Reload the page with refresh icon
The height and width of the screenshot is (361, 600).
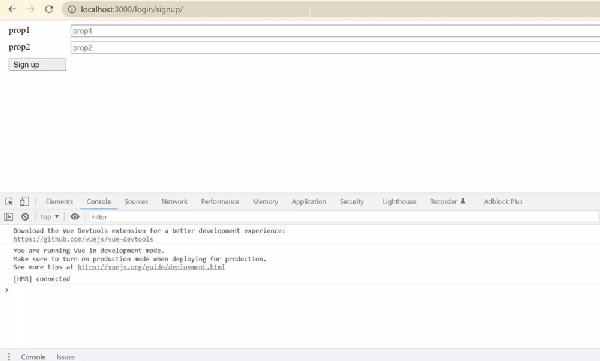point(49,9)
